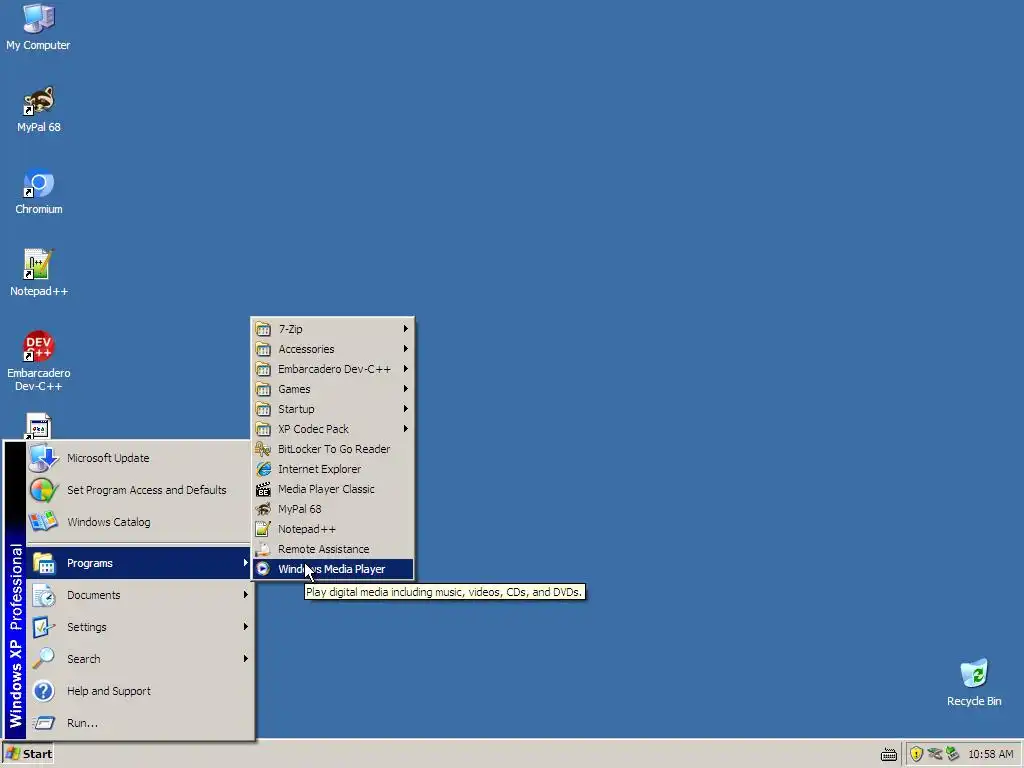Expand the Games program folder
This screenshot has width=1024, height=768.
333,389
